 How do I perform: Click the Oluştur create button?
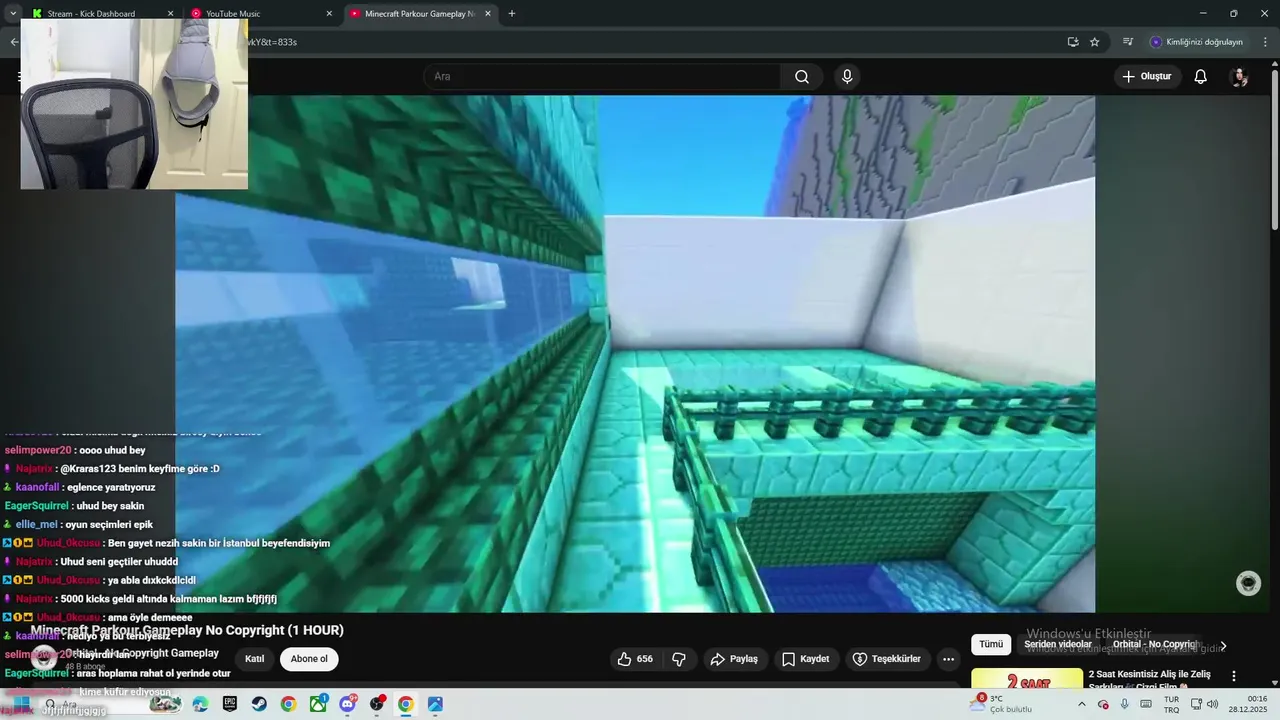pyautogui.click(x=1147, y=76)
